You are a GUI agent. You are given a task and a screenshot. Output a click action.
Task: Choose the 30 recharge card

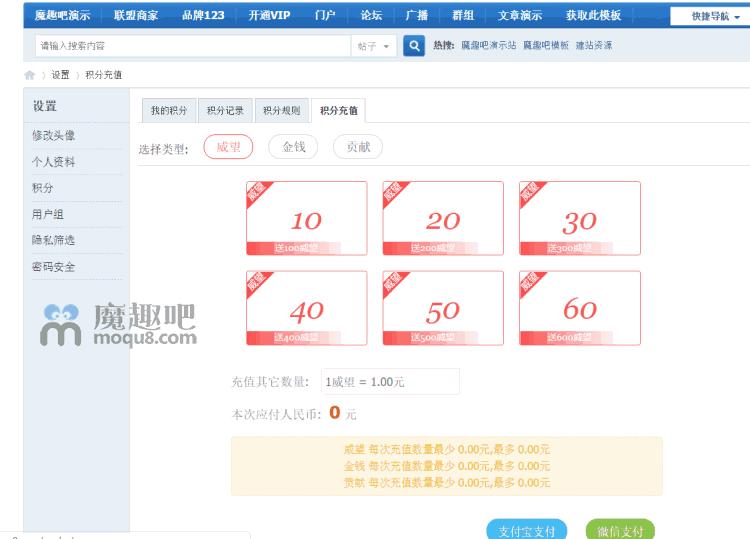[580, 218]
